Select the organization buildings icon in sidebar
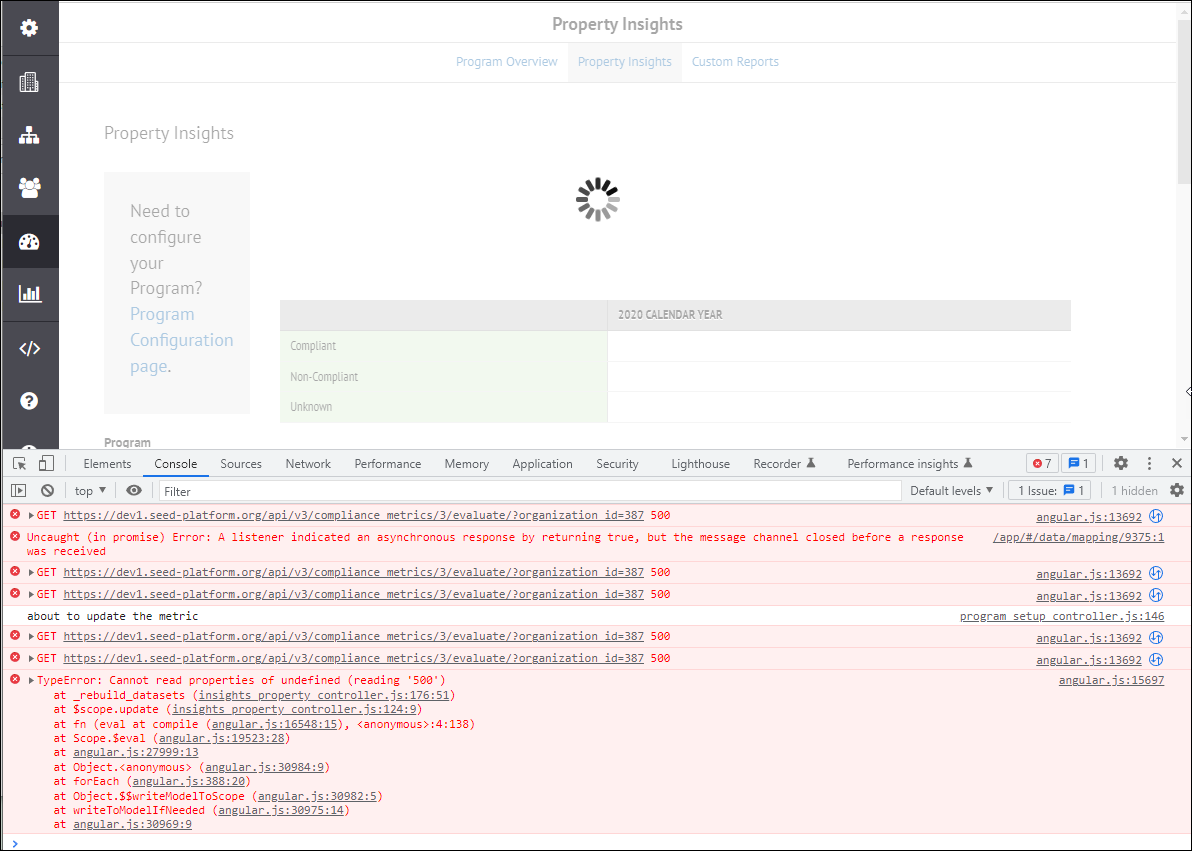The height and width of the screenshot is (851, 1192). pos(29,81)
